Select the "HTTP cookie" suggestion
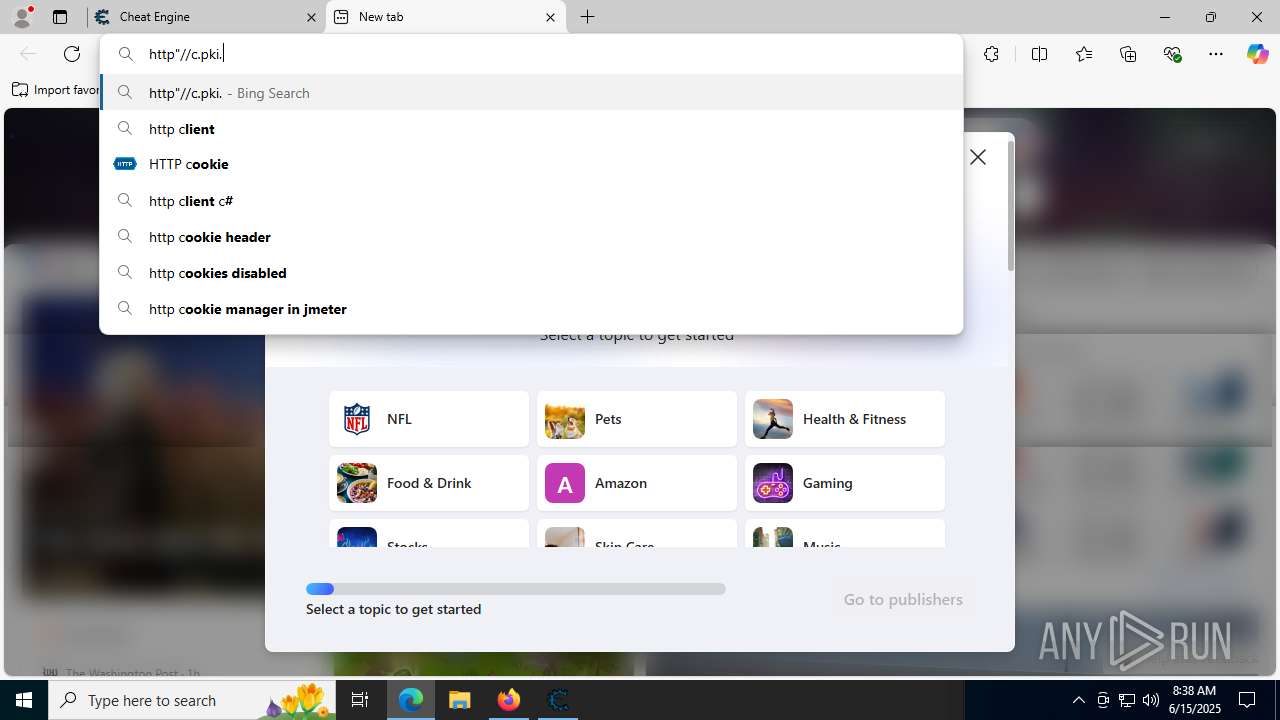Image resolution: width=1280 pixels, height=720 pixels. pos(531,164)
